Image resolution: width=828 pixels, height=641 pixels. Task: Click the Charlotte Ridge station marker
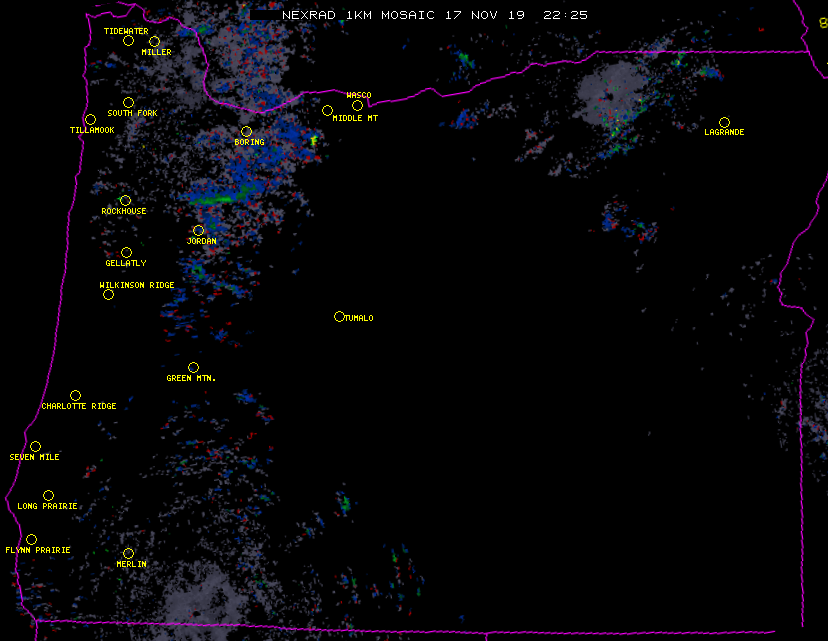pos(75,396)
